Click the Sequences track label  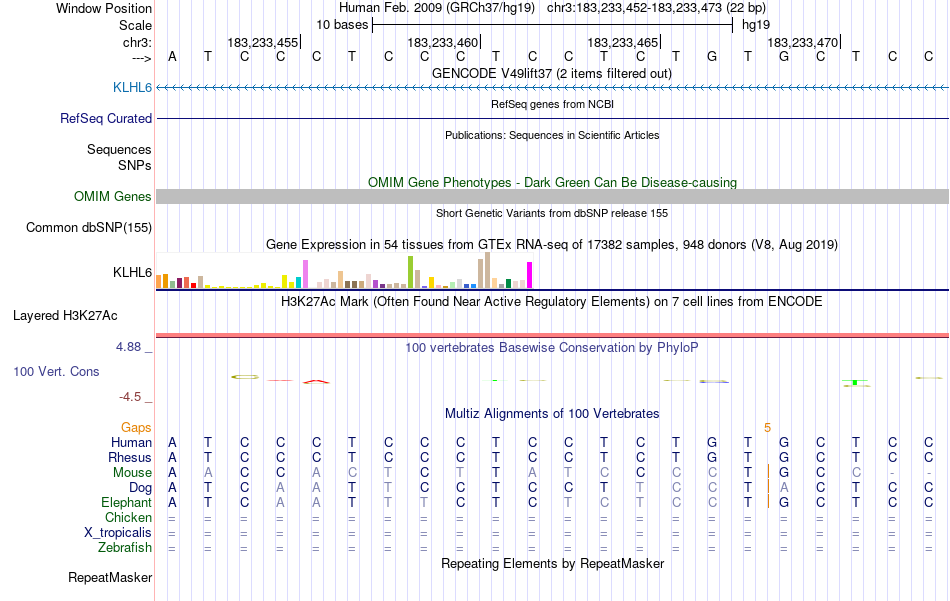[119, 149]
